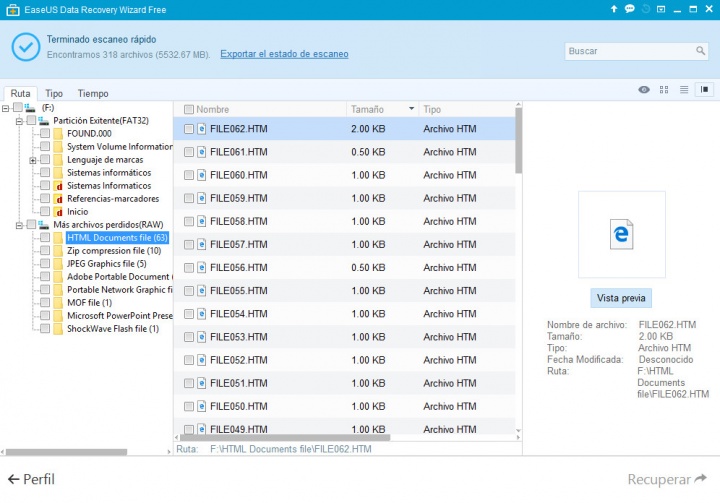The image size is (720, 503).
Task: Click the Referencias-marcadores file icon
Action: point(58,199)
